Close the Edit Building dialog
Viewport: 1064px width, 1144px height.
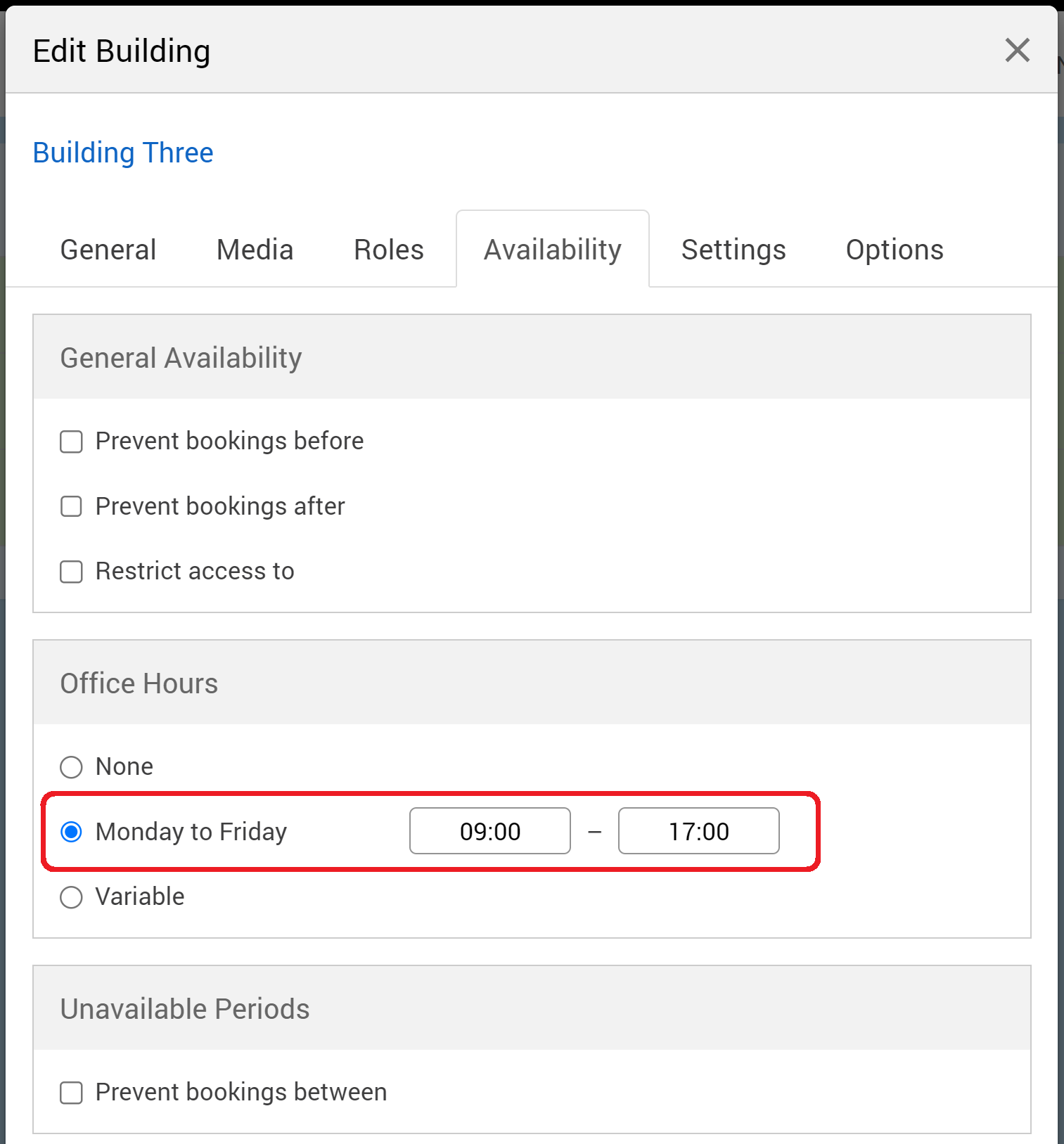(x=1017, y=50)
